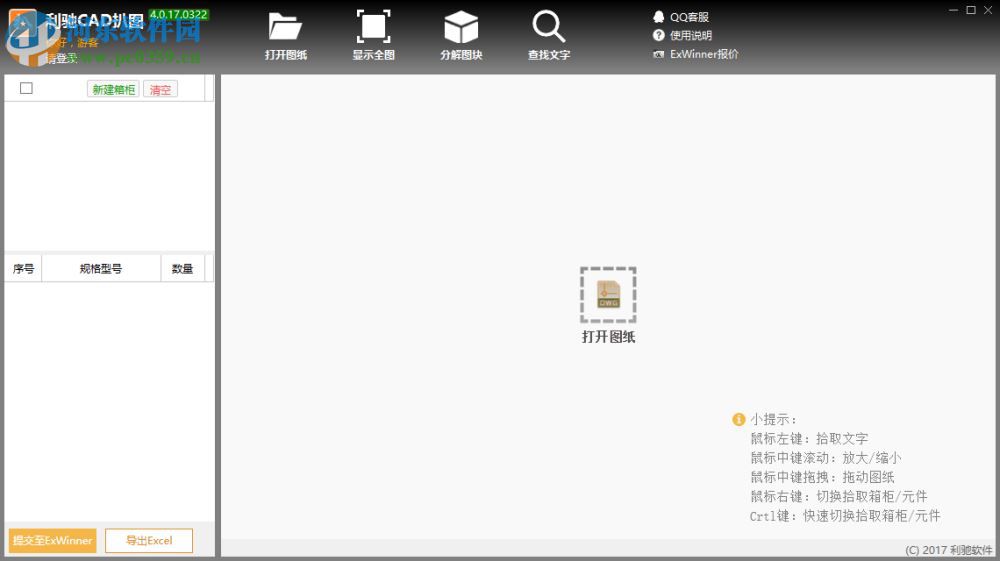
Task: Open the ExWinner报价 link
Action: click(x=704, y=54)
